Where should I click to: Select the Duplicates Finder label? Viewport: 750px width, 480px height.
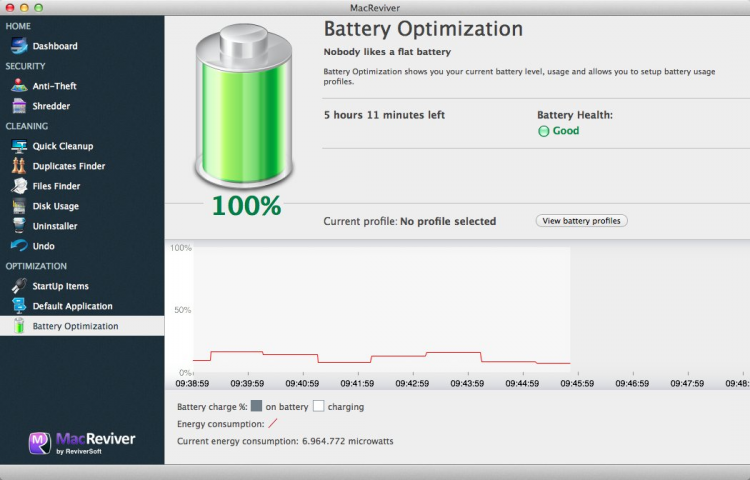coord(69,166)
